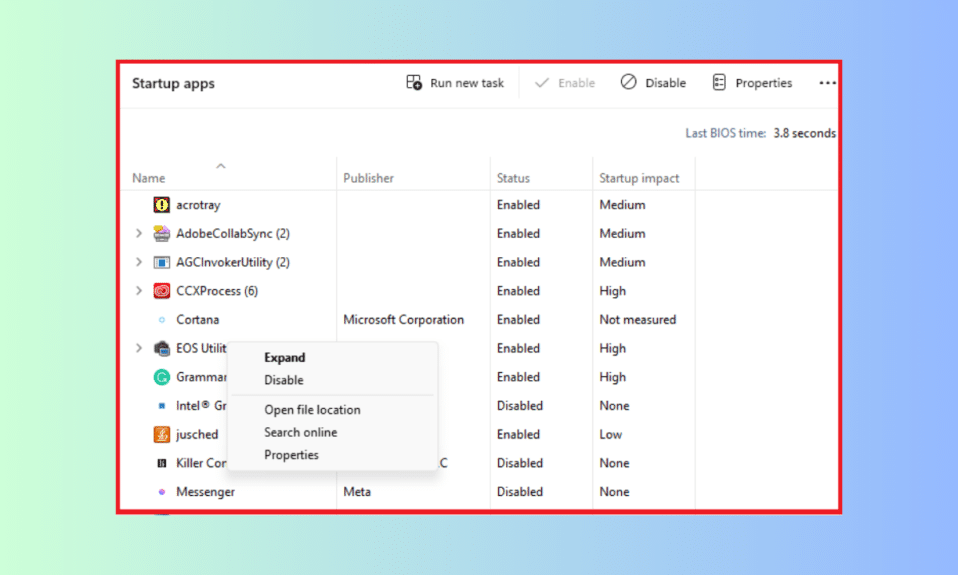Choose Disable in the context menu
958x575 pixels.
coord(283,380)
